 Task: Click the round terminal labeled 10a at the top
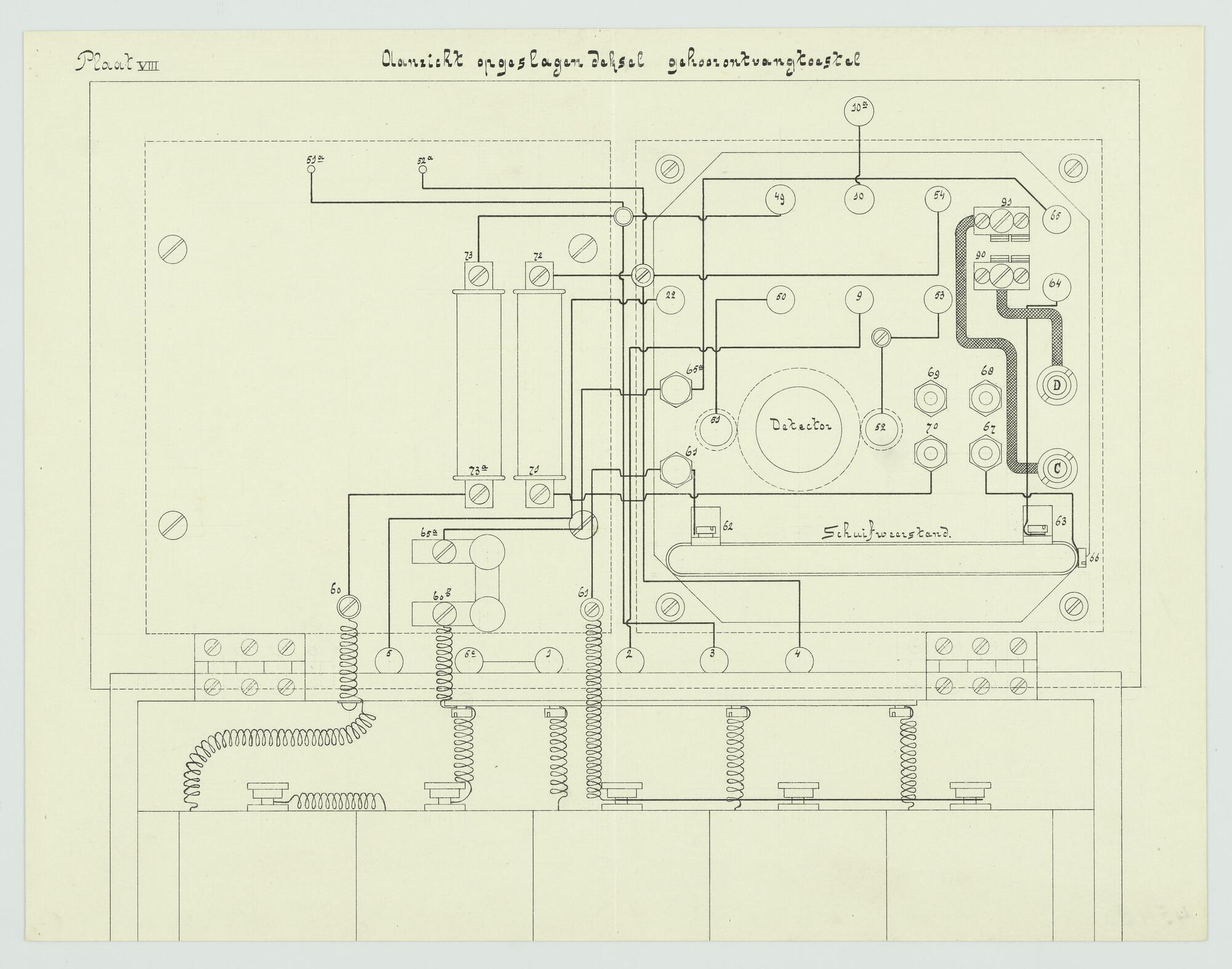(x=859, y=111)
